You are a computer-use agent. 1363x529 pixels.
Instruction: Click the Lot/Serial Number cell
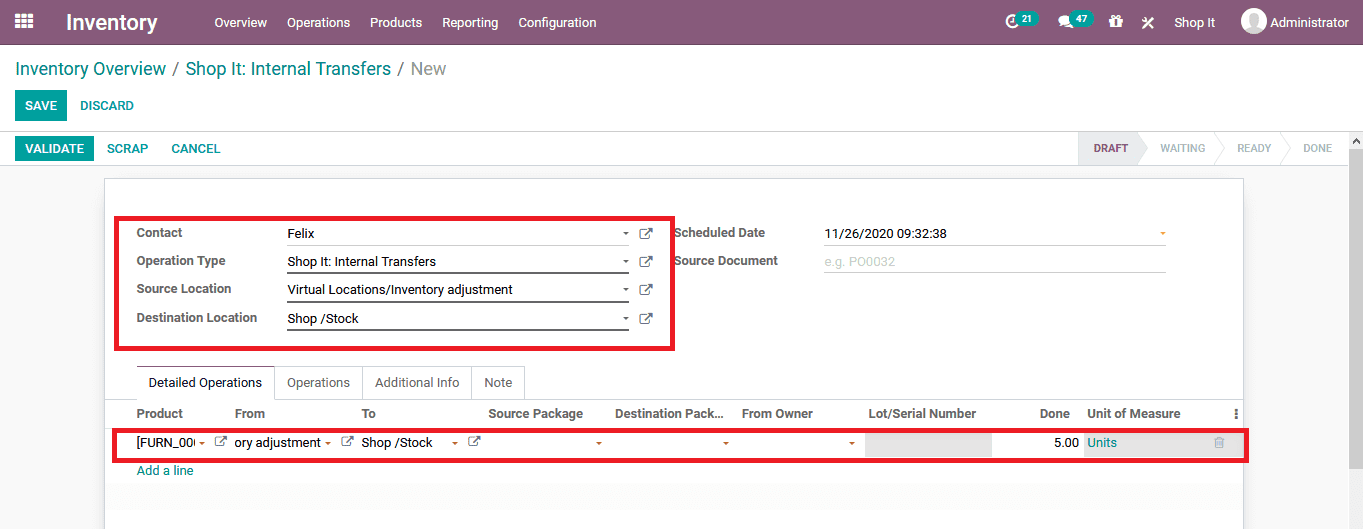928,443
